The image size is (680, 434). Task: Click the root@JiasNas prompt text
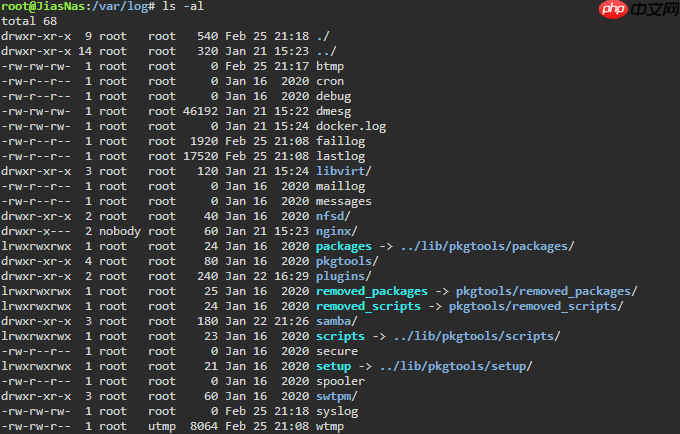43,6
